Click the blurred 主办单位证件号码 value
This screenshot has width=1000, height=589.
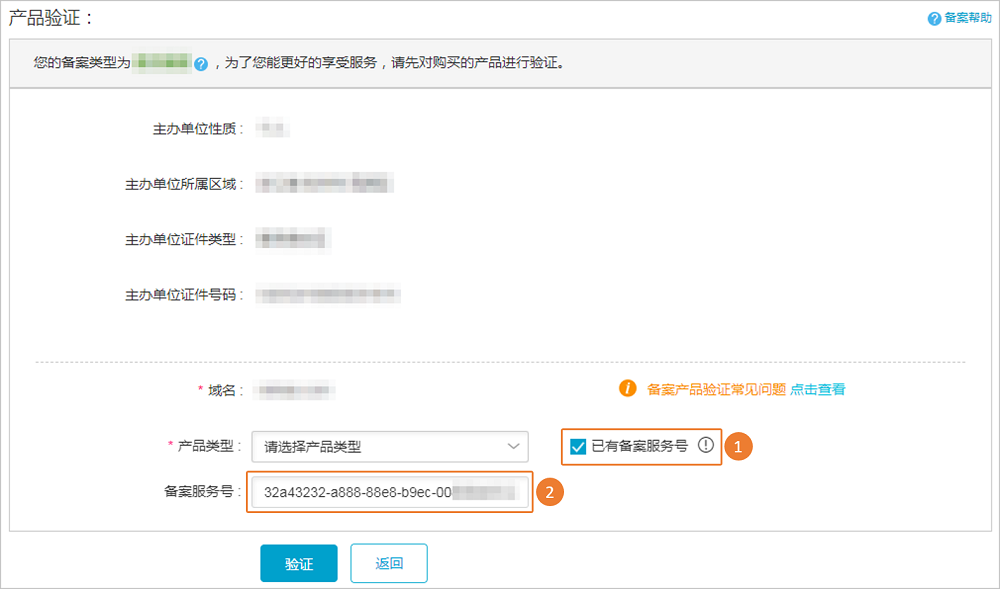(x=328, y=295)
